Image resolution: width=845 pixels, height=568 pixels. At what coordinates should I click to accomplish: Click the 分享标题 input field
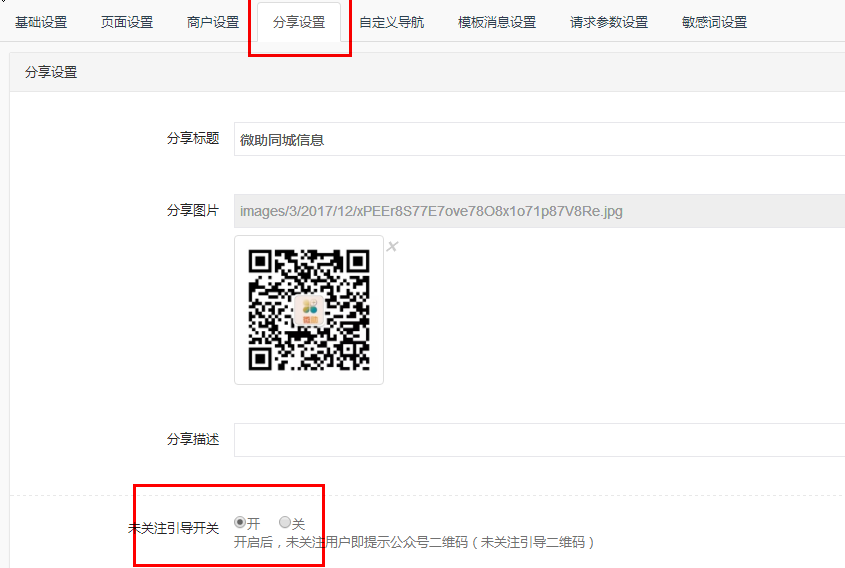tap(539, 139)
